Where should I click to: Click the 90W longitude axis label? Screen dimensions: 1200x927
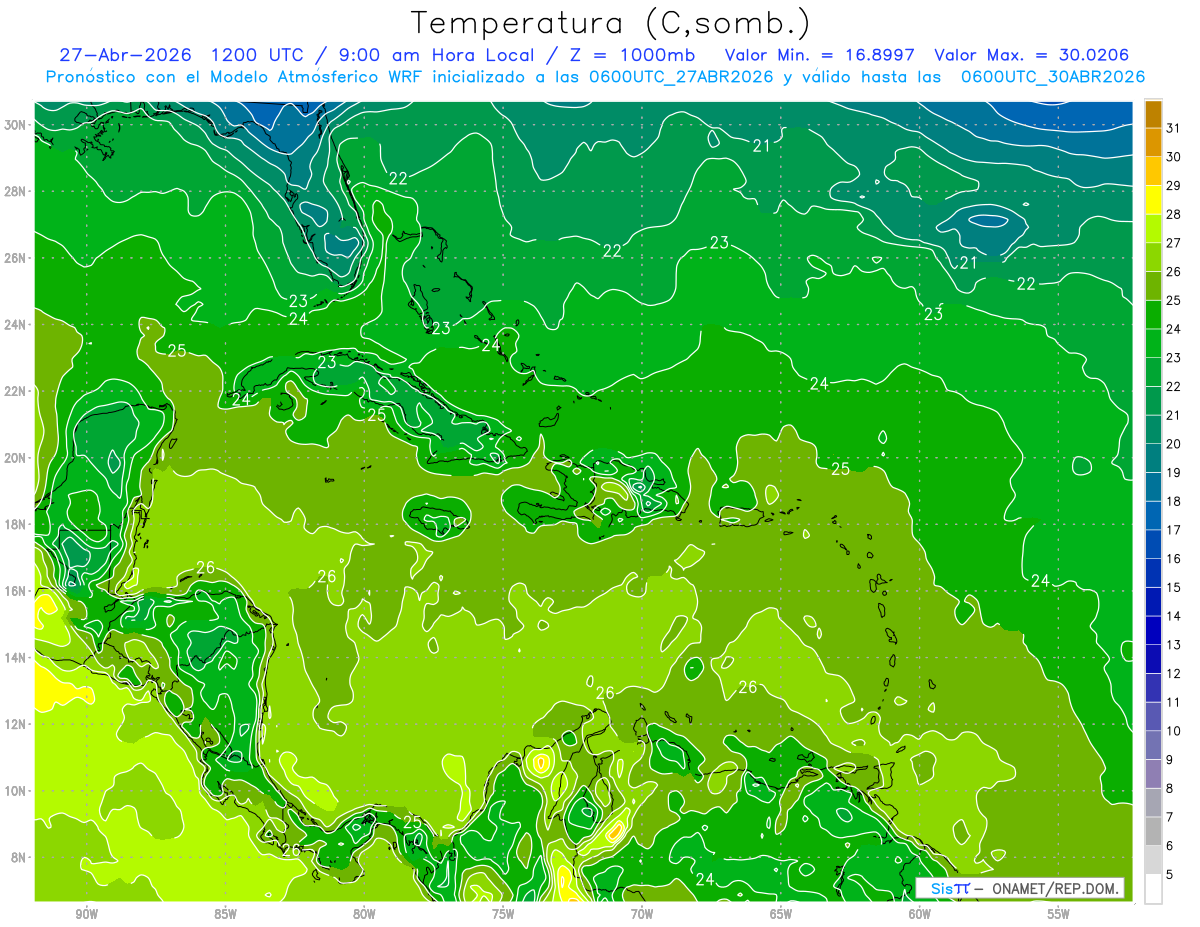point(86,914)
